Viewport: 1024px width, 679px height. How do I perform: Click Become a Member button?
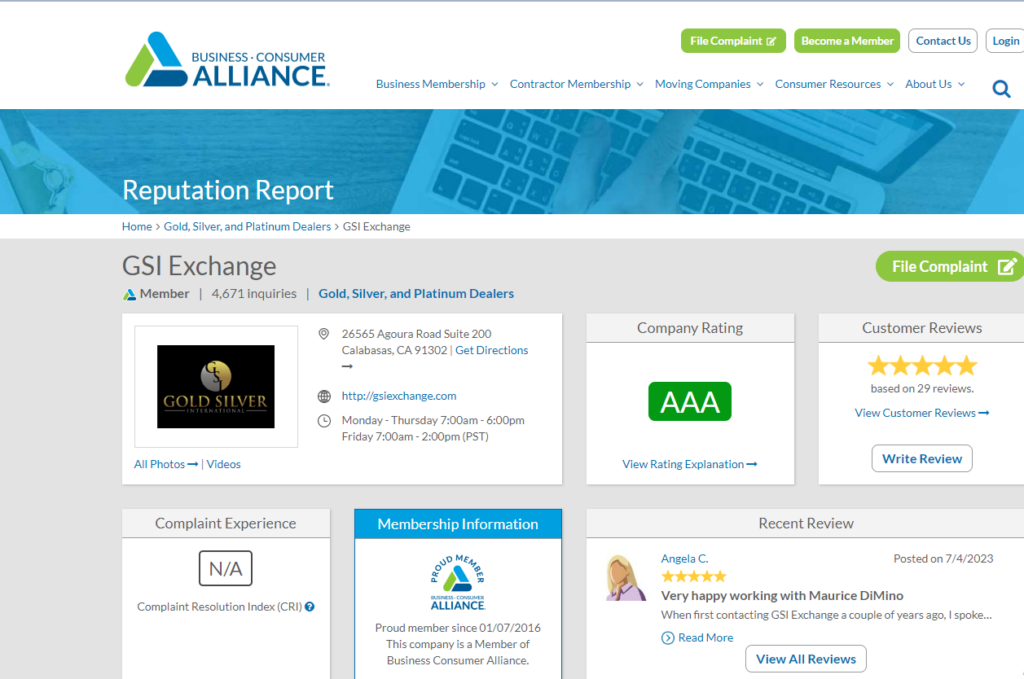pos(847,40)
